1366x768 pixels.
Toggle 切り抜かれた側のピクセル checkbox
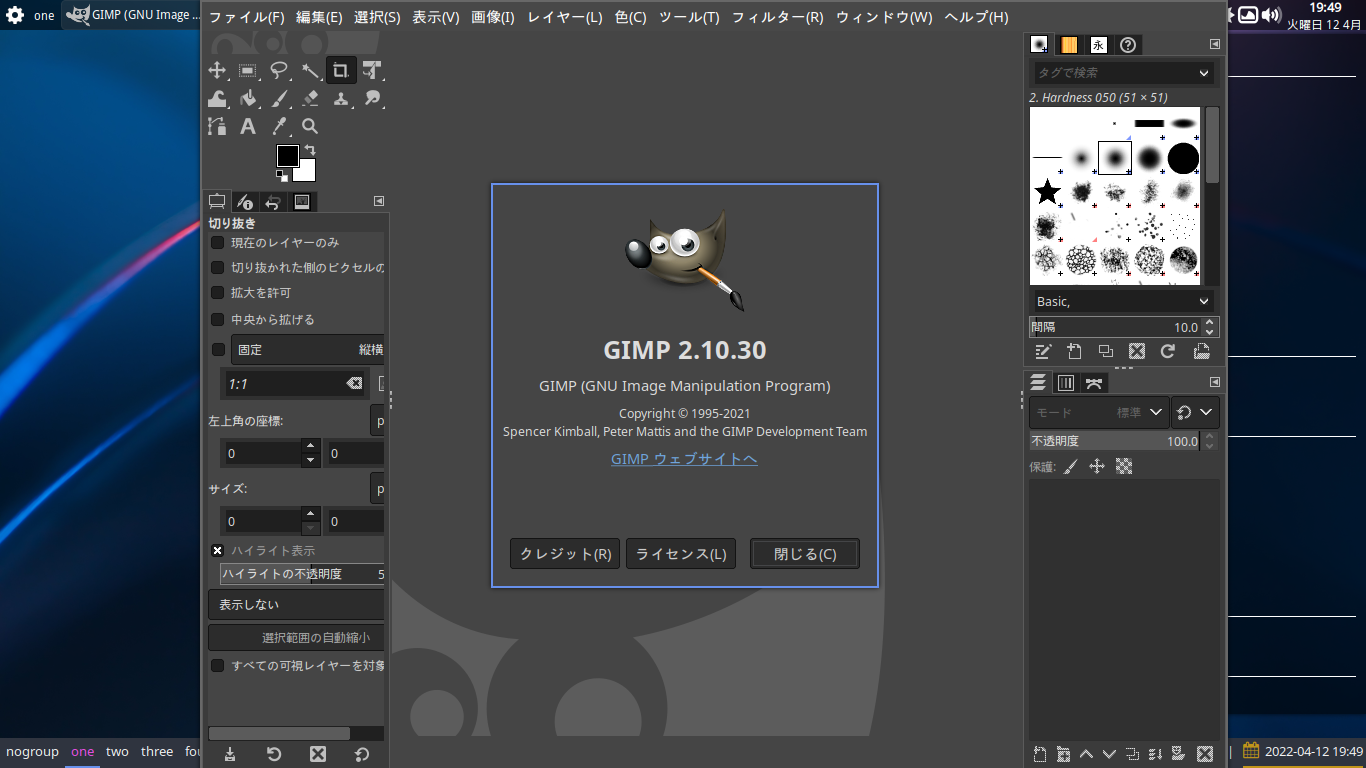(x=217, y=268)
